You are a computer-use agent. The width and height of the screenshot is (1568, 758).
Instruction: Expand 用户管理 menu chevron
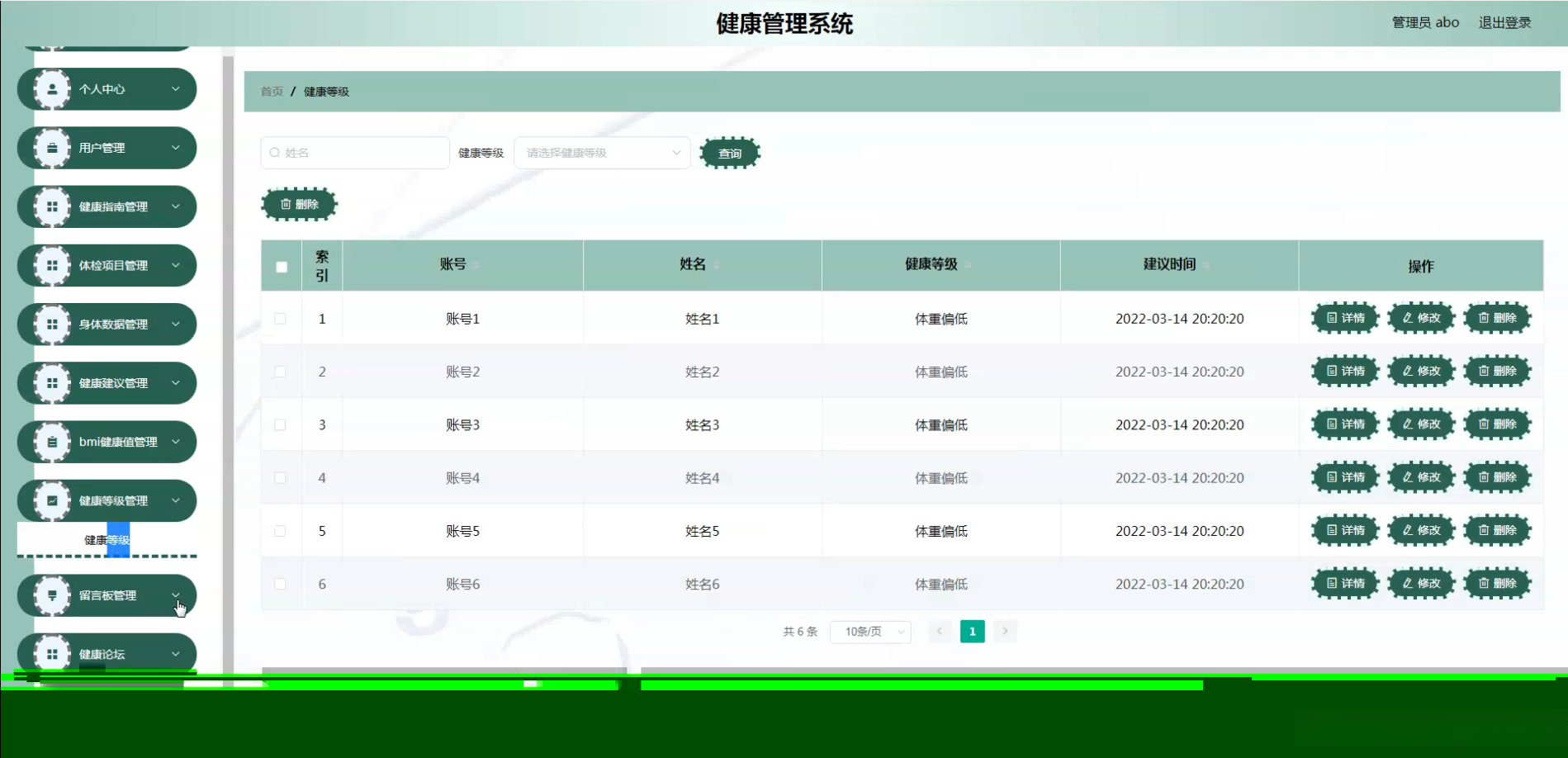click(175, 148)
